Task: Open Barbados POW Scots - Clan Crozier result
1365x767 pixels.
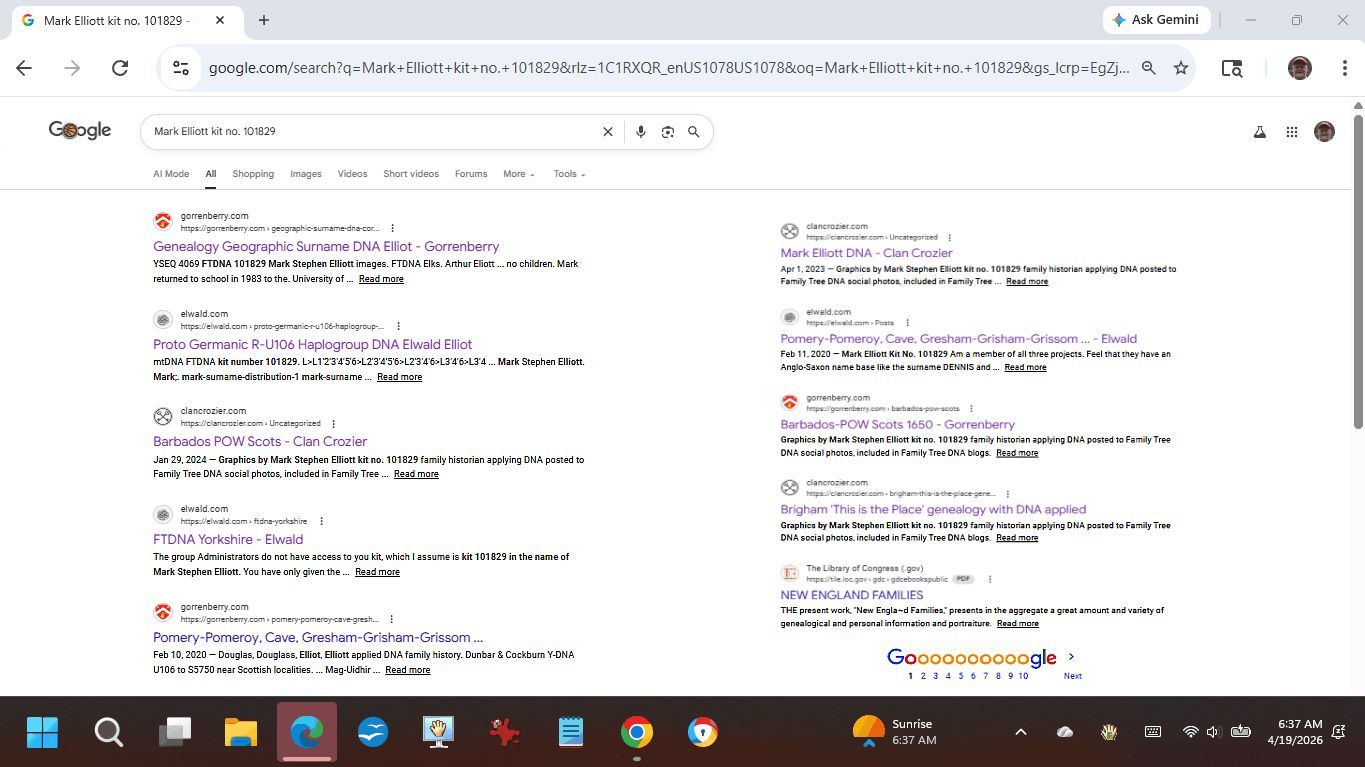Action: (260, 441)
